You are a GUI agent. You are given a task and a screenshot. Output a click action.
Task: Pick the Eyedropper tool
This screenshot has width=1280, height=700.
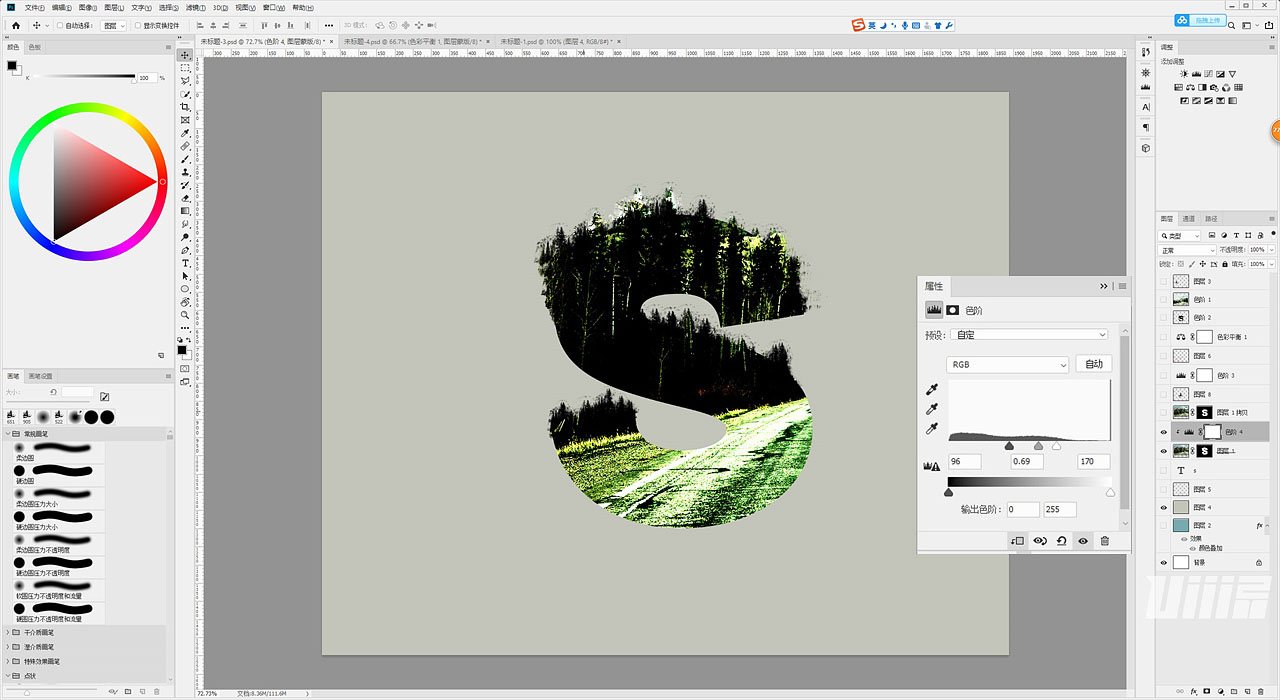coord(185,134)
